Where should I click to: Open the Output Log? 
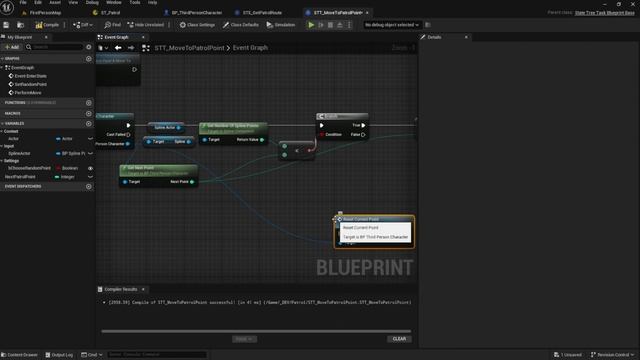59,355
